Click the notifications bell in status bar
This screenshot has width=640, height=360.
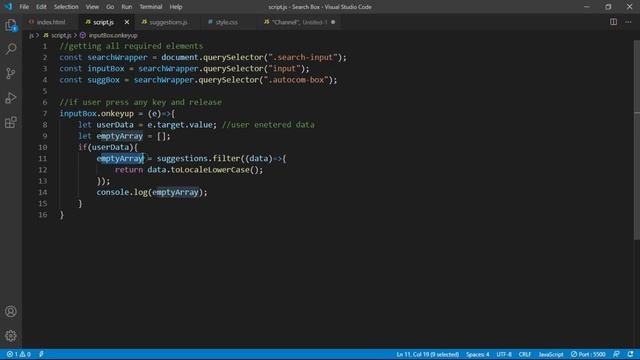click(x=631, y=354)
